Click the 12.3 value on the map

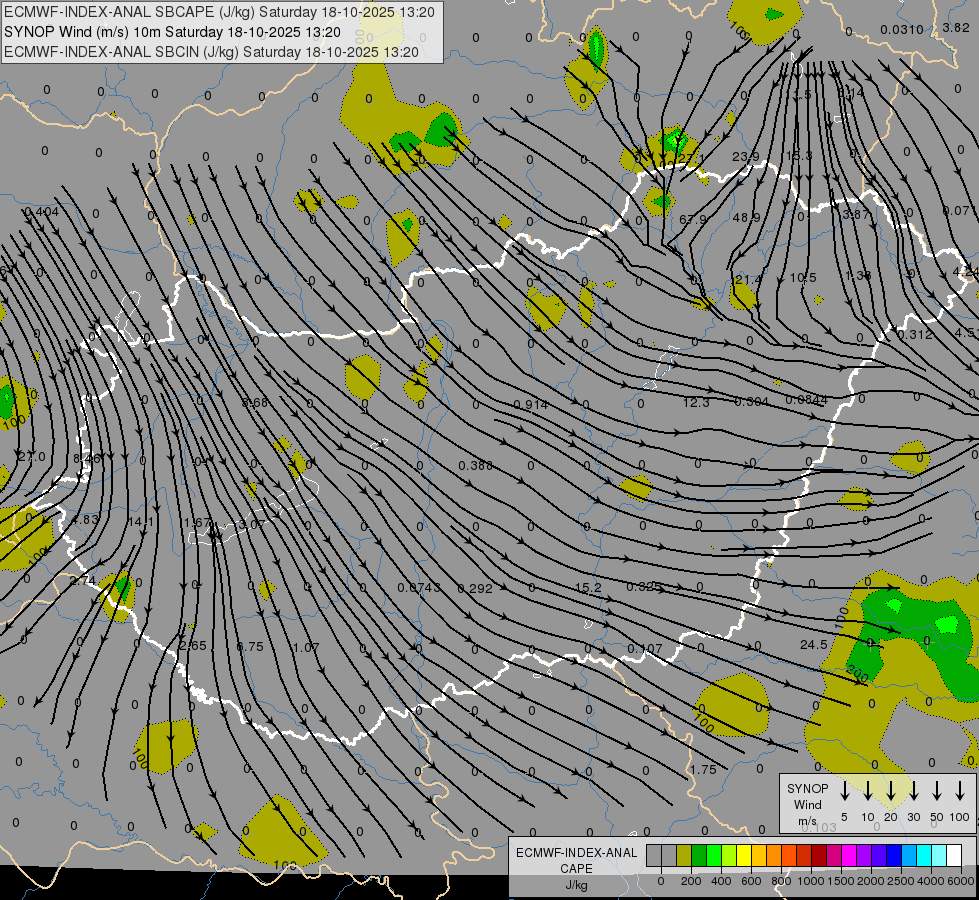coord(696,402)
